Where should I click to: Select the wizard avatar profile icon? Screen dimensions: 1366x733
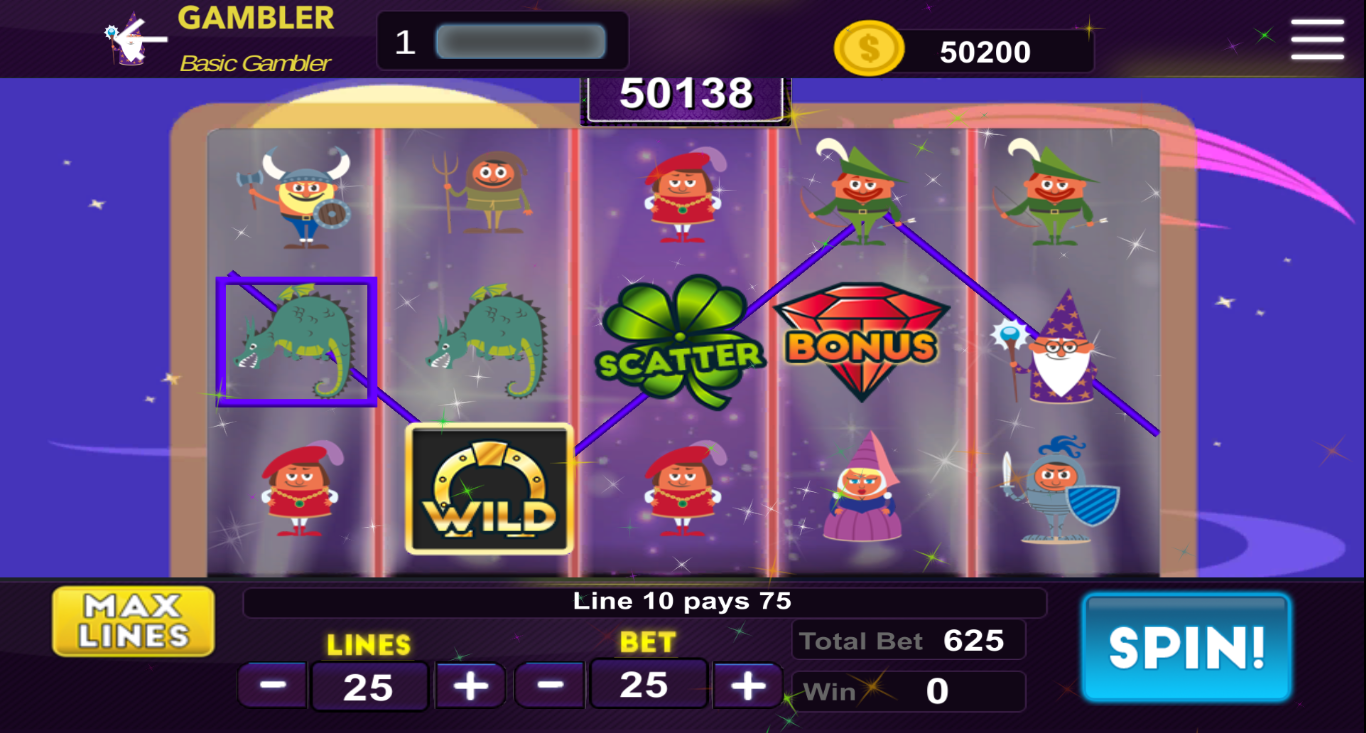(x=126, y=40)
